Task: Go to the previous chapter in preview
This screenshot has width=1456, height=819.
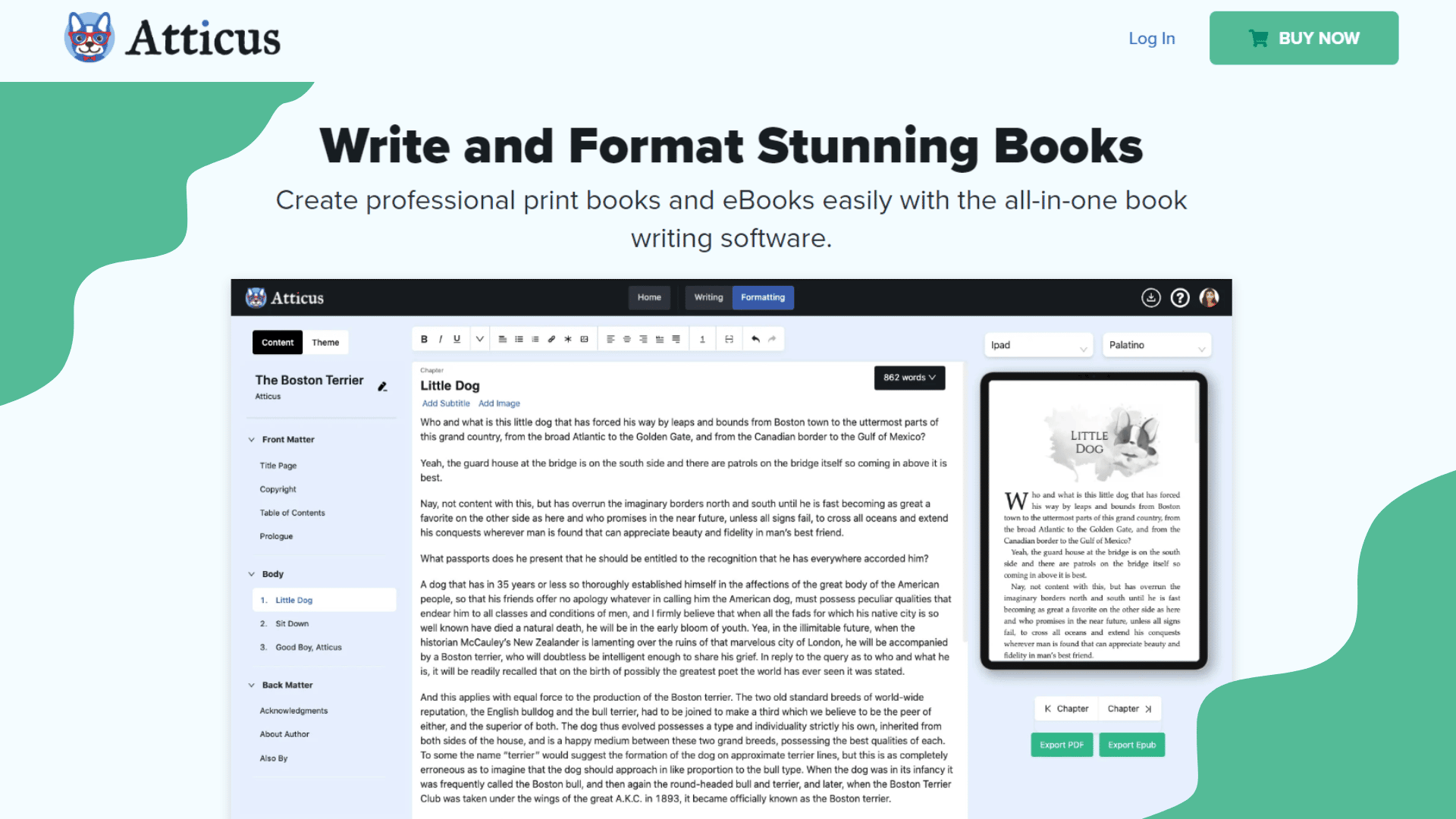Action: coord(1066,708)
